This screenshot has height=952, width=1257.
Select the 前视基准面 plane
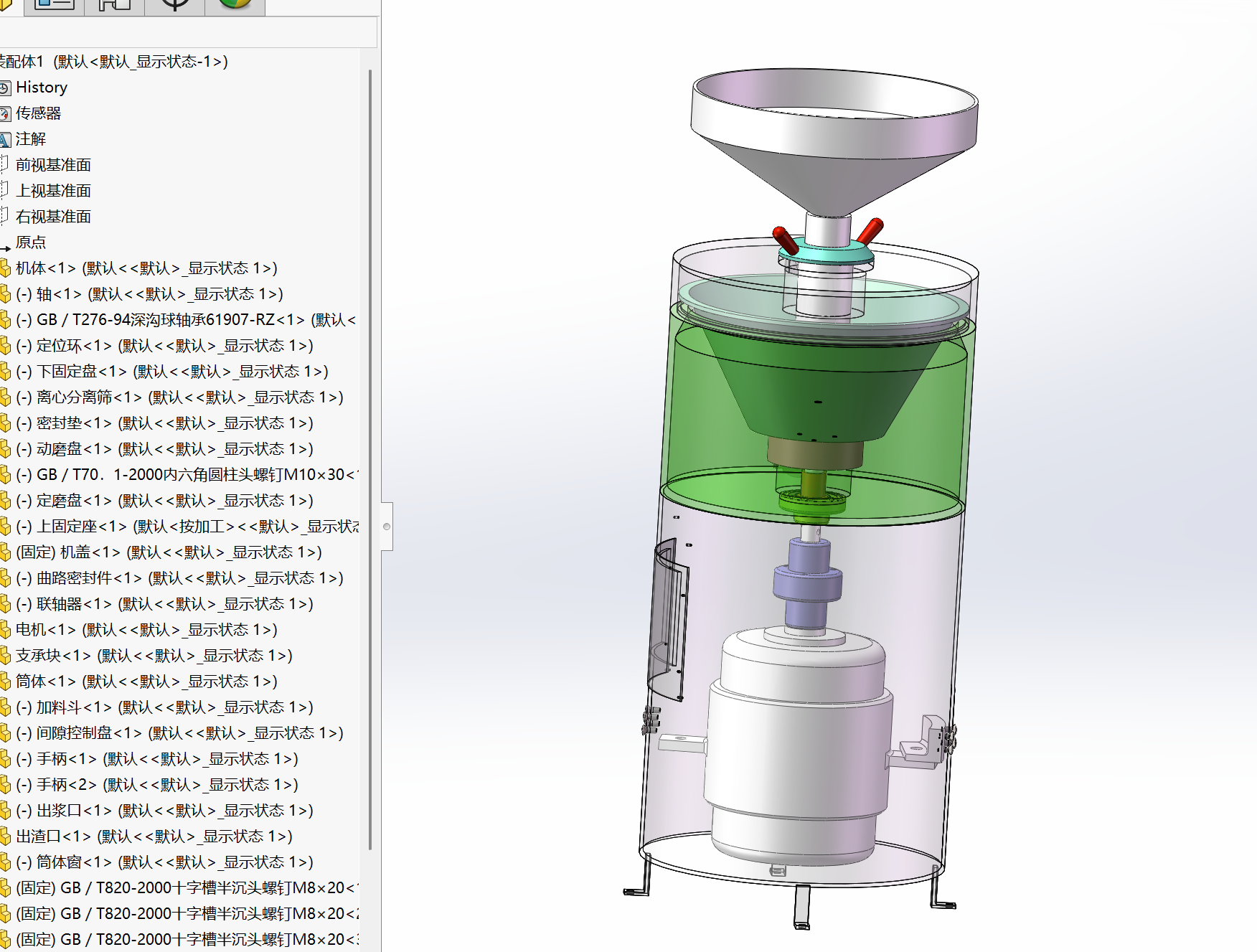(x=53, y=165)
